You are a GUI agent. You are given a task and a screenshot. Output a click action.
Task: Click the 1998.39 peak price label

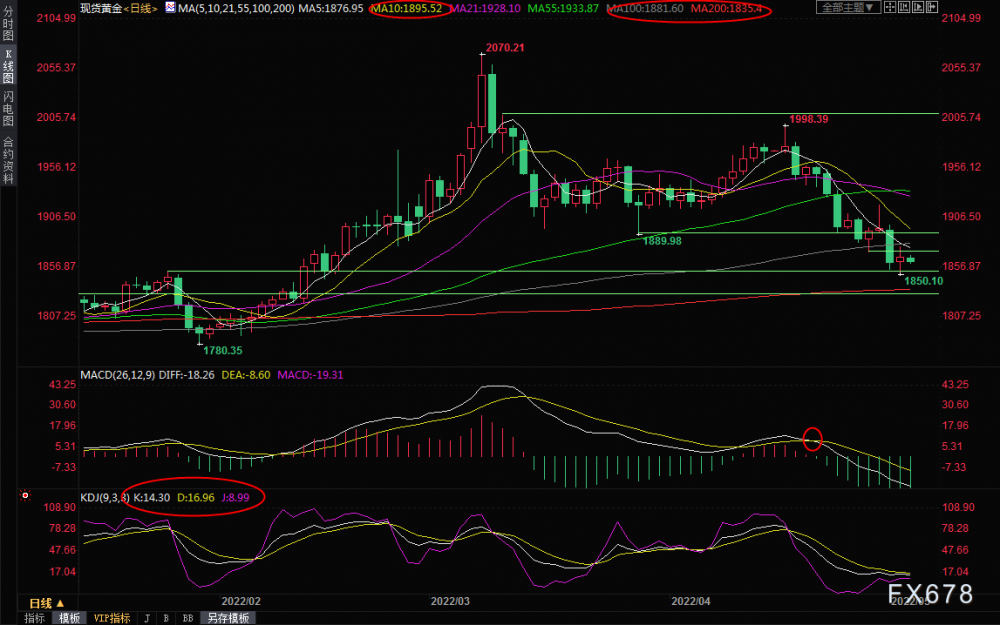pyautogui.click(x=809, y=119)
